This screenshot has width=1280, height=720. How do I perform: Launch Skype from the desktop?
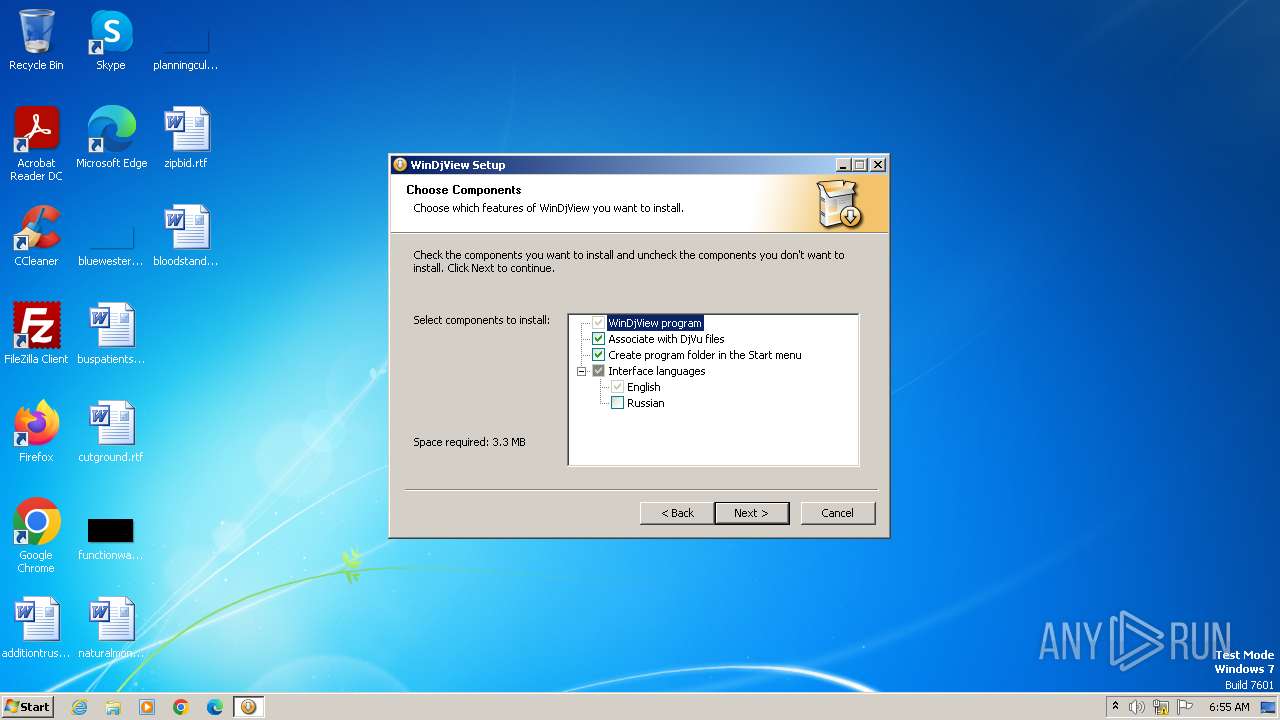110,40
